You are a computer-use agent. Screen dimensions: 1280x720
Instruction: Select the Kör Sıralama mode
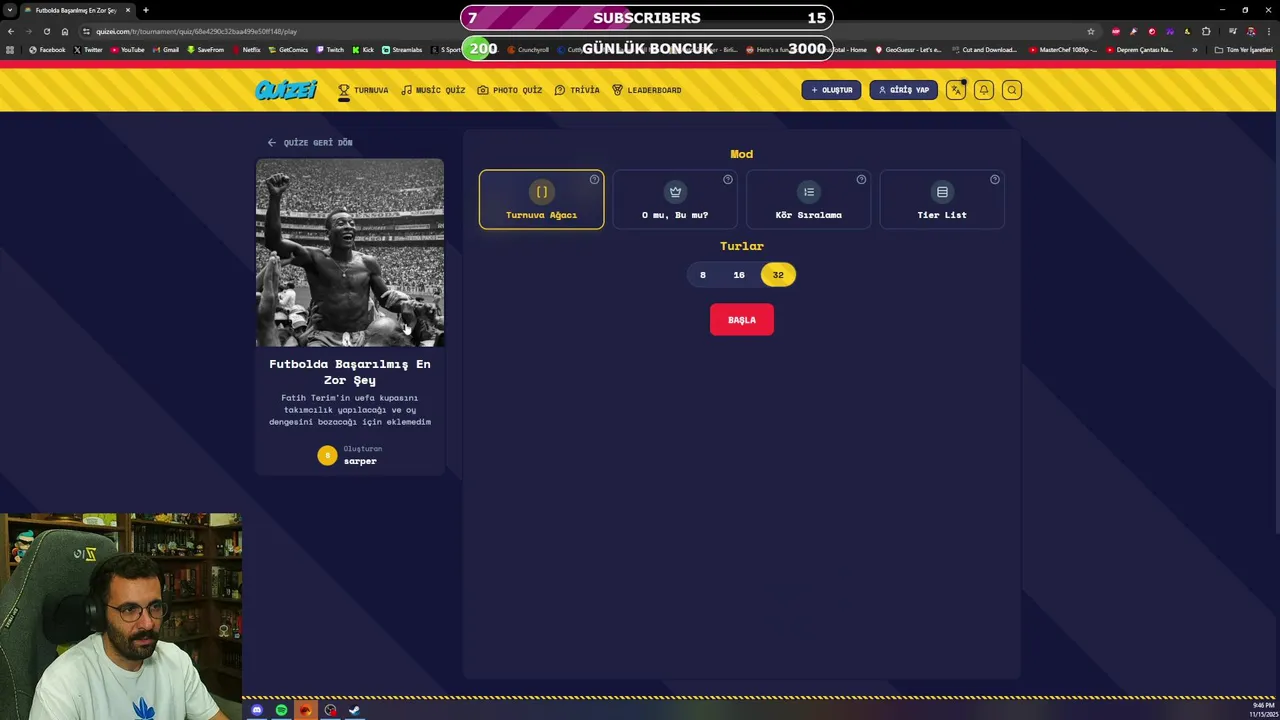(808, 199)
